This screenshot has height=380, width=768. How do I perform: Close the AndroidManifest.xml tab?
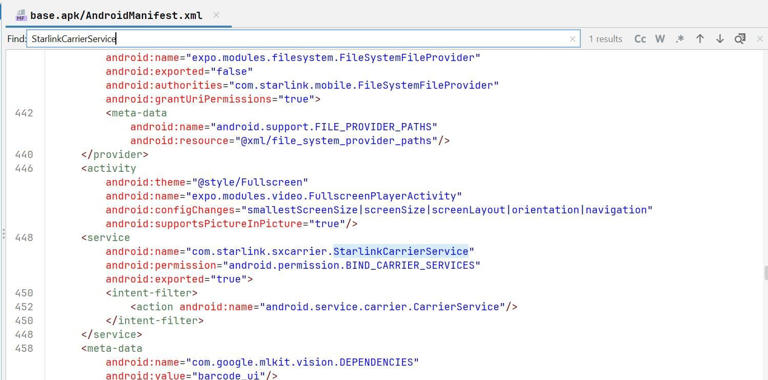pyautogui.click(x=216, y=15)
